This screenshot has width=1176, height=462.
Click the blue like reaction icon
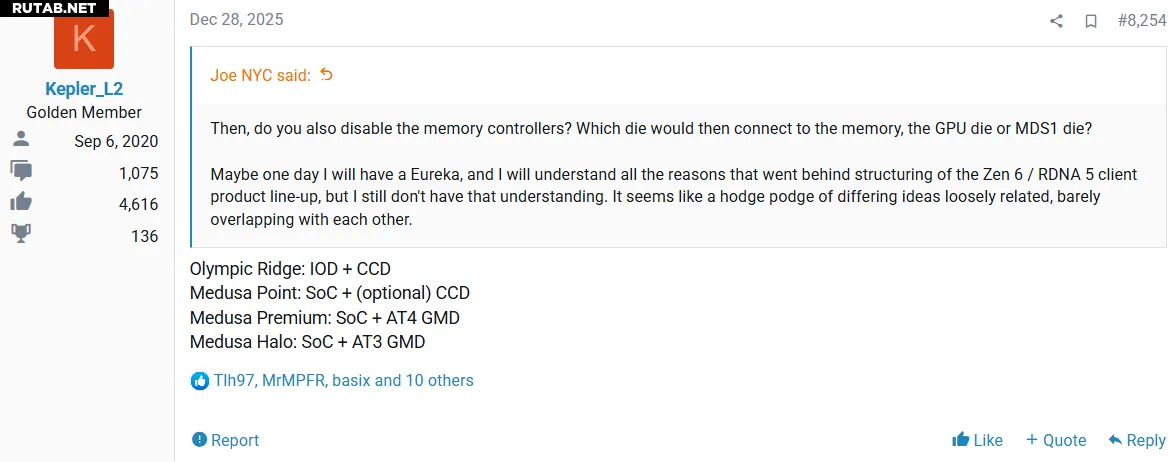(x=199, y=381)
